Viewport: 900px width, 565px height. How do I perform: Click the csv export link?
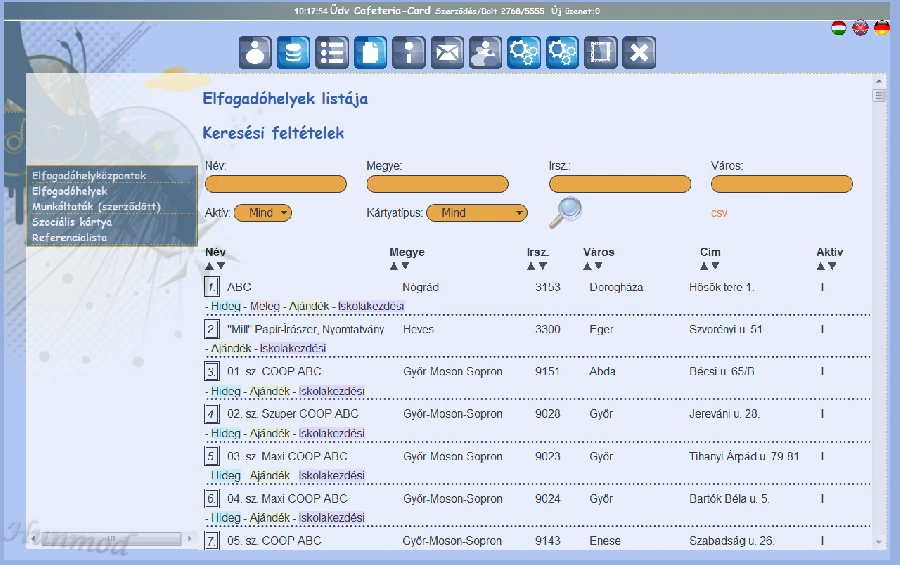point(719,213)
